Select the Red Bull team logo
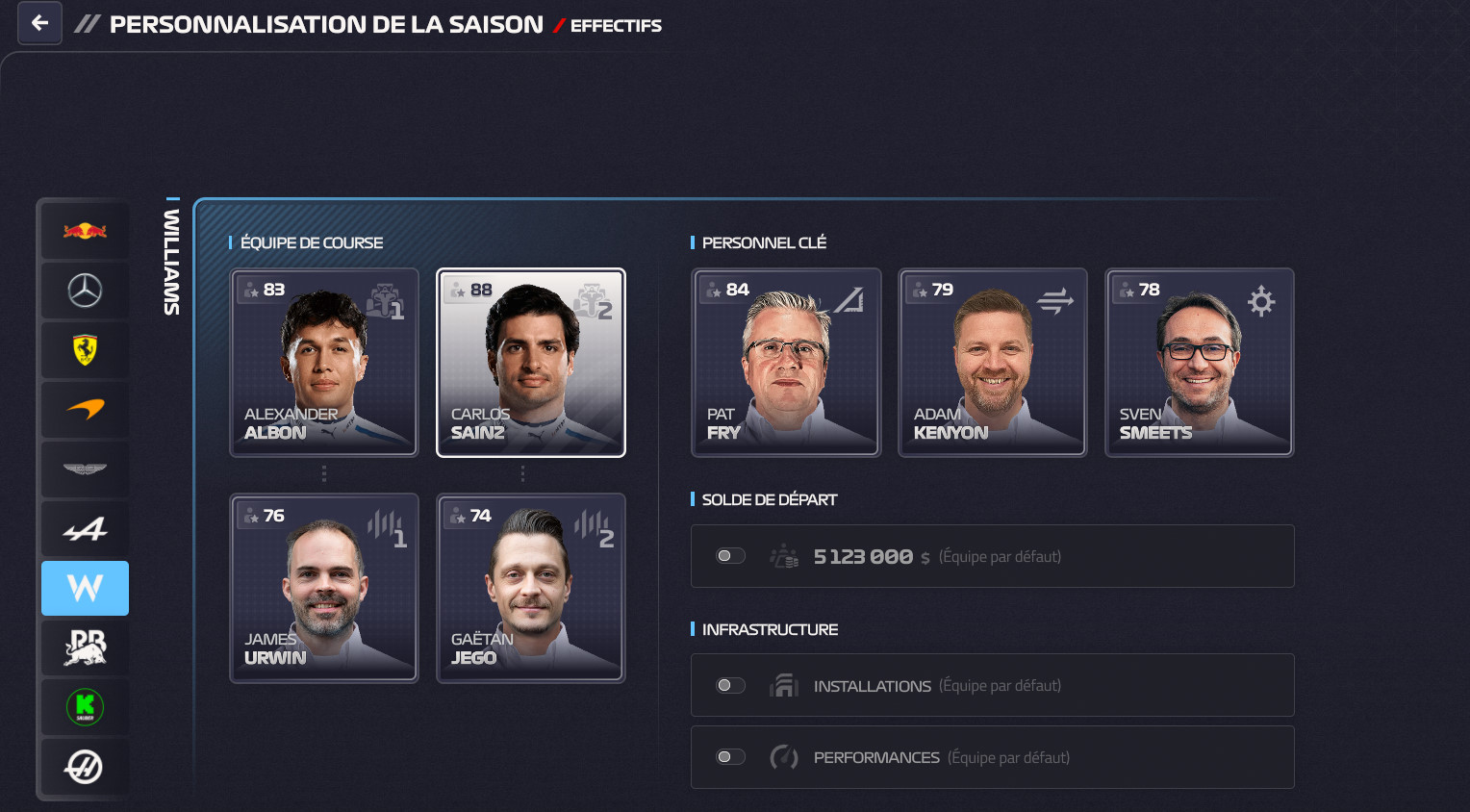 point(85,231)
